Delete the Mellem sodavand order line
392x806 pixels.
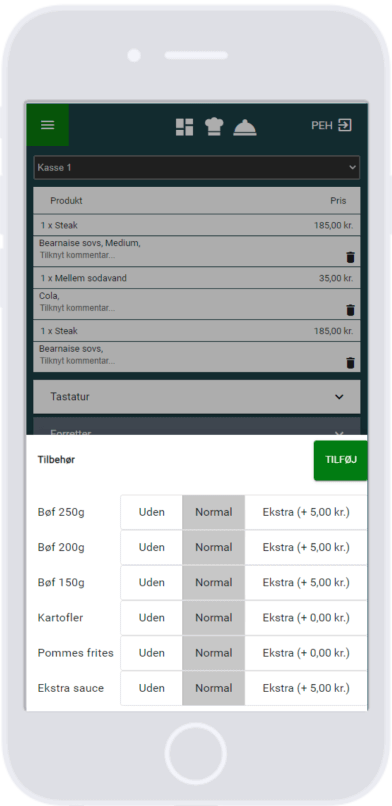350,310
